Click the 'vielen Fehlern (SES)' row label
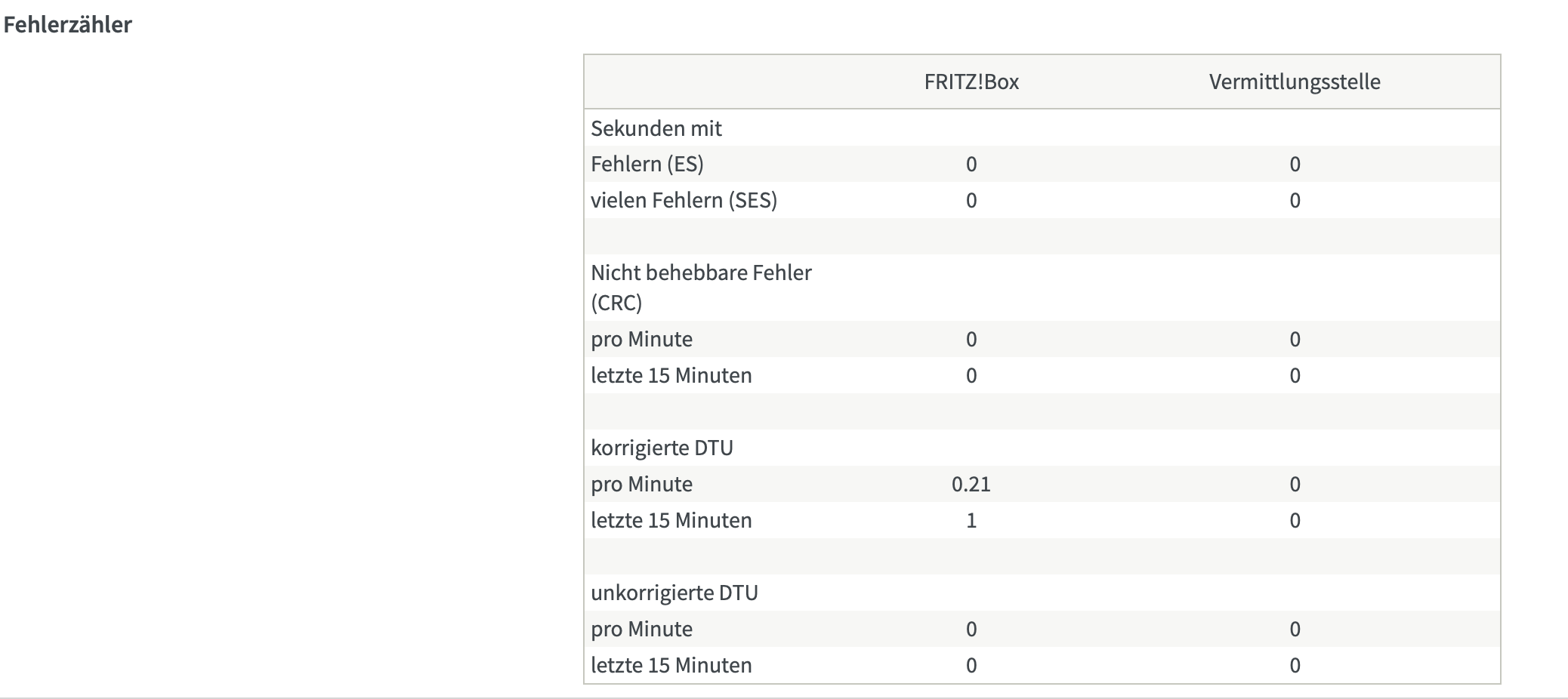The height and width of the screenshot is (699, 1568). 684,200
